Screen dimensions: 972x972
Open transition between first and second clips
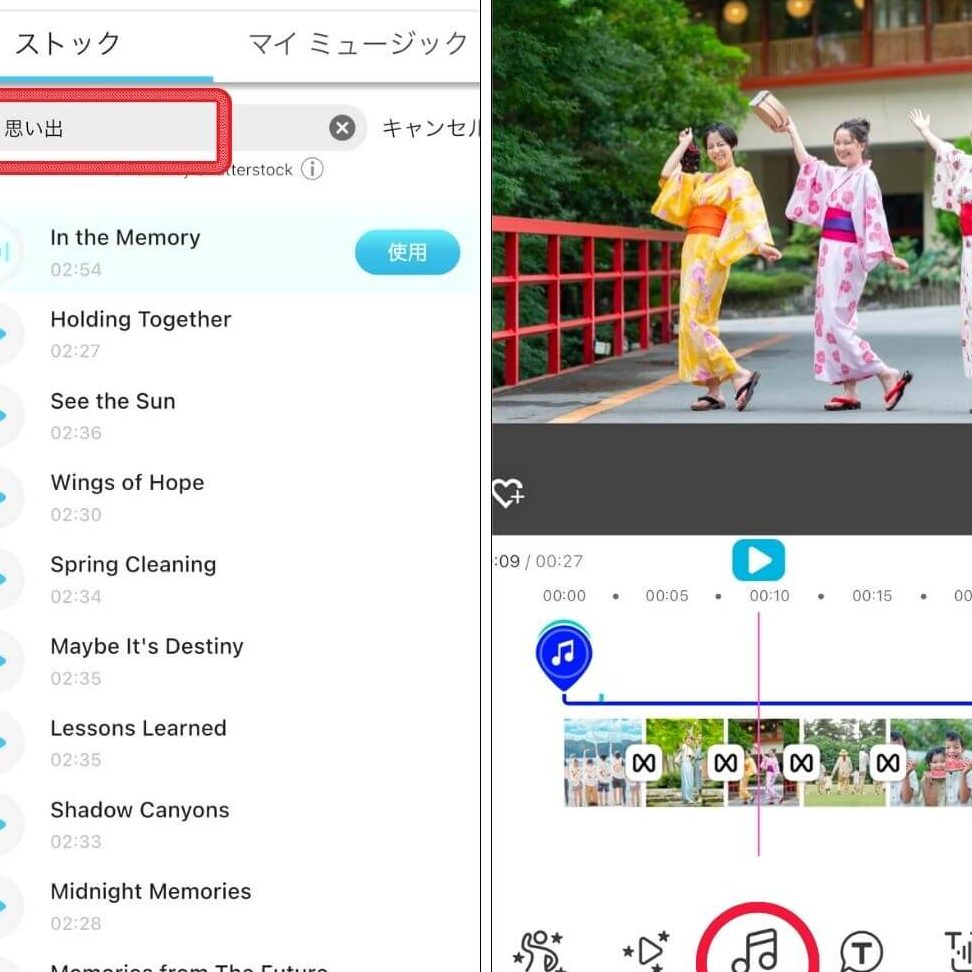tap(643, 763)
